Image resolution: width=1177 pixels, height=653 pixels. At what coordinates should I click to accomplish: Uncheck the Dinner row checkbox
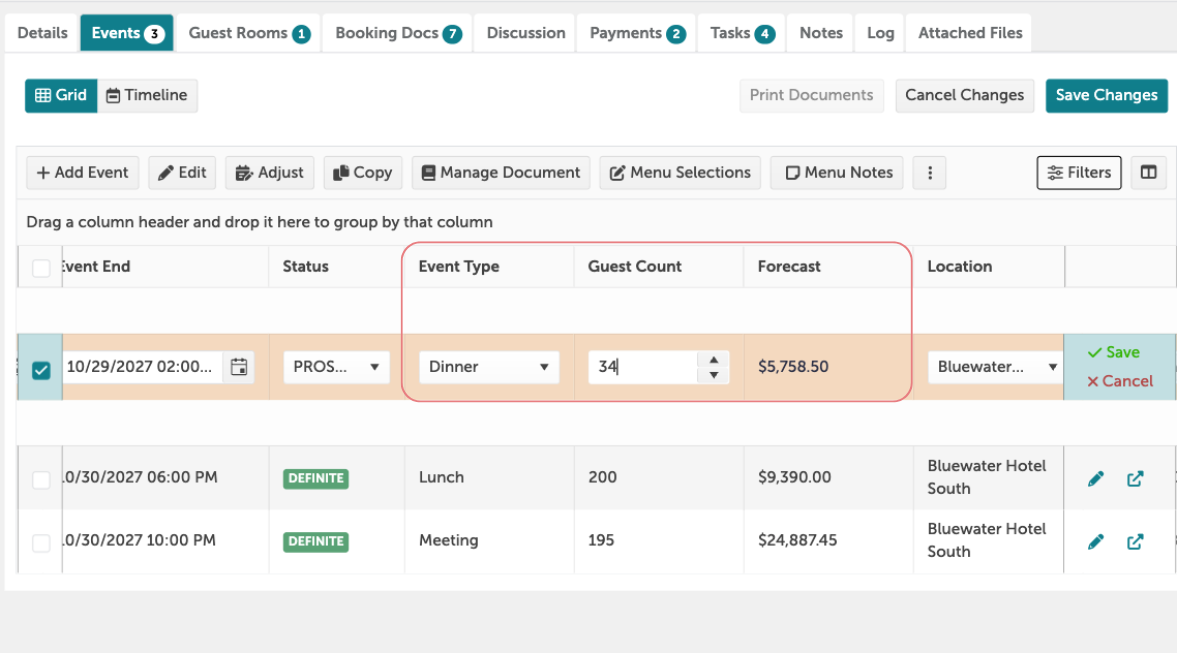[x=41, y=370]
